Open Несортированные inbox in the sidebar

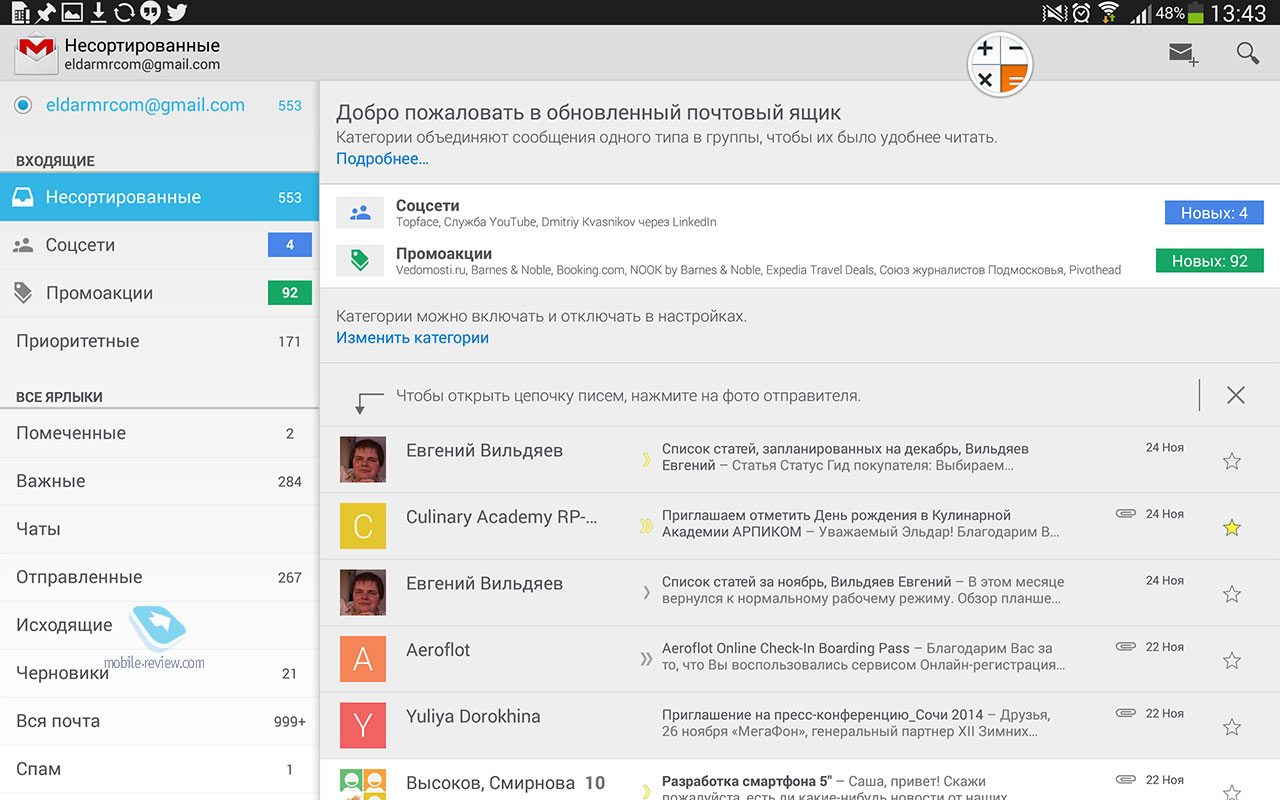coord(159,197)
